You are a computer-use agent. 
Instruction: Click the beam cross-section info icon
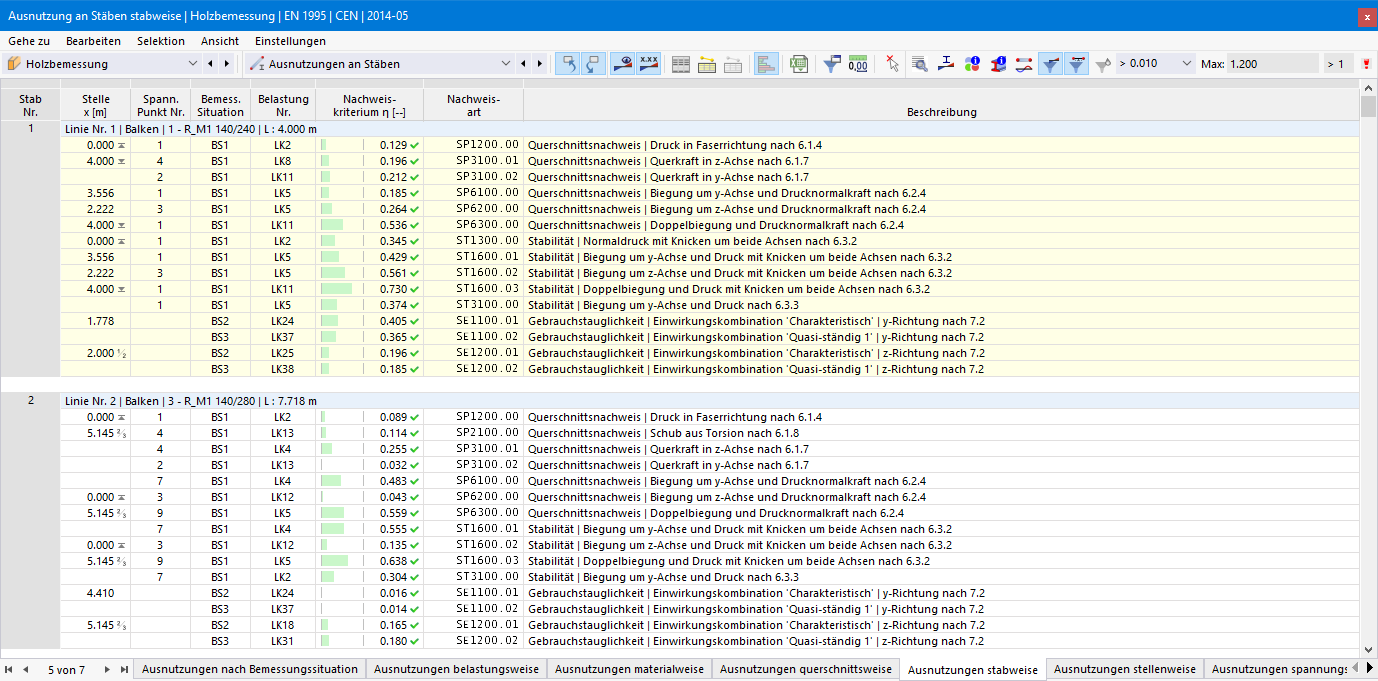998,63
